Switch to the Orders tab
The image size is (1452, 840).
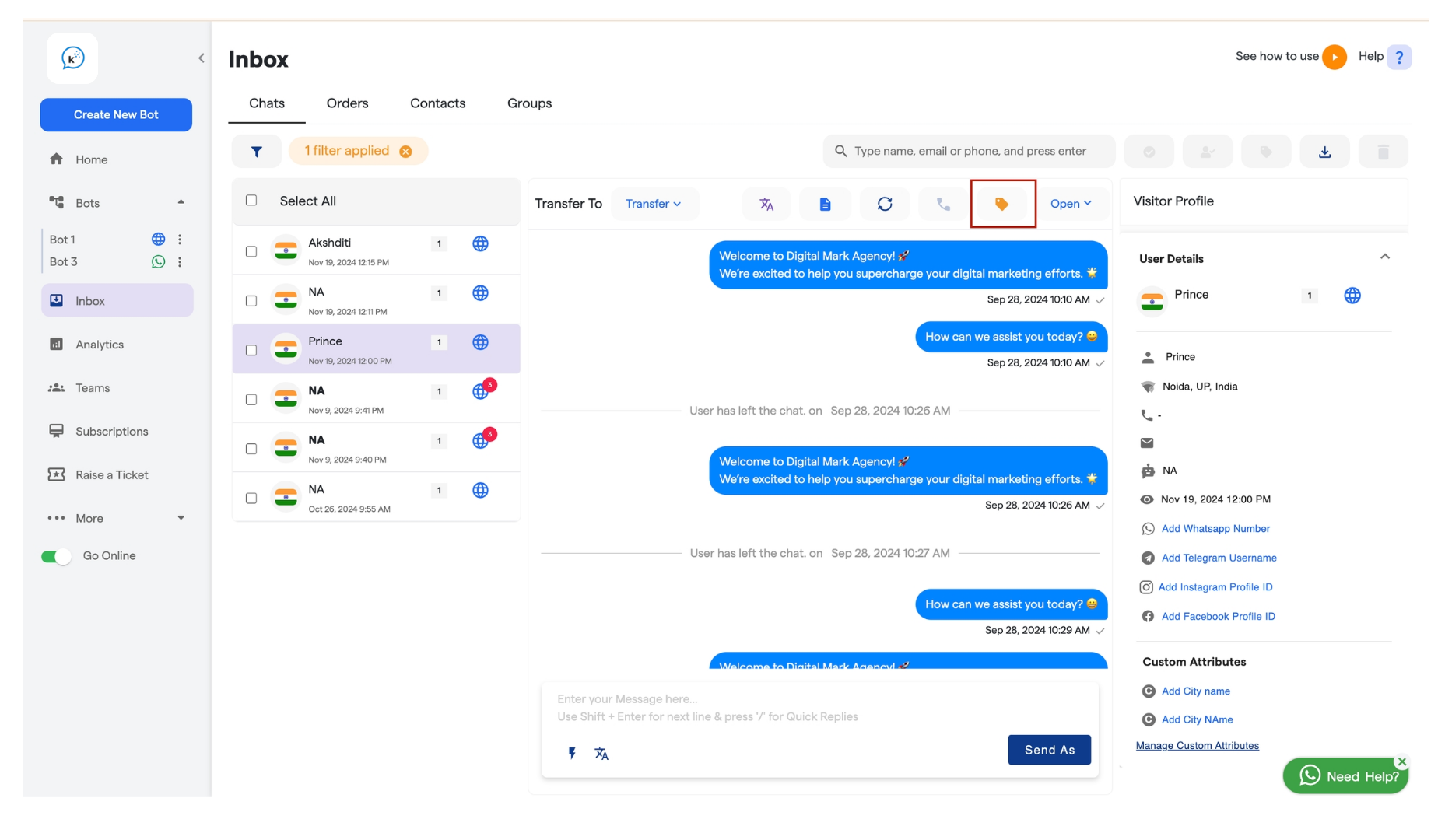click(x=347, y=103)
